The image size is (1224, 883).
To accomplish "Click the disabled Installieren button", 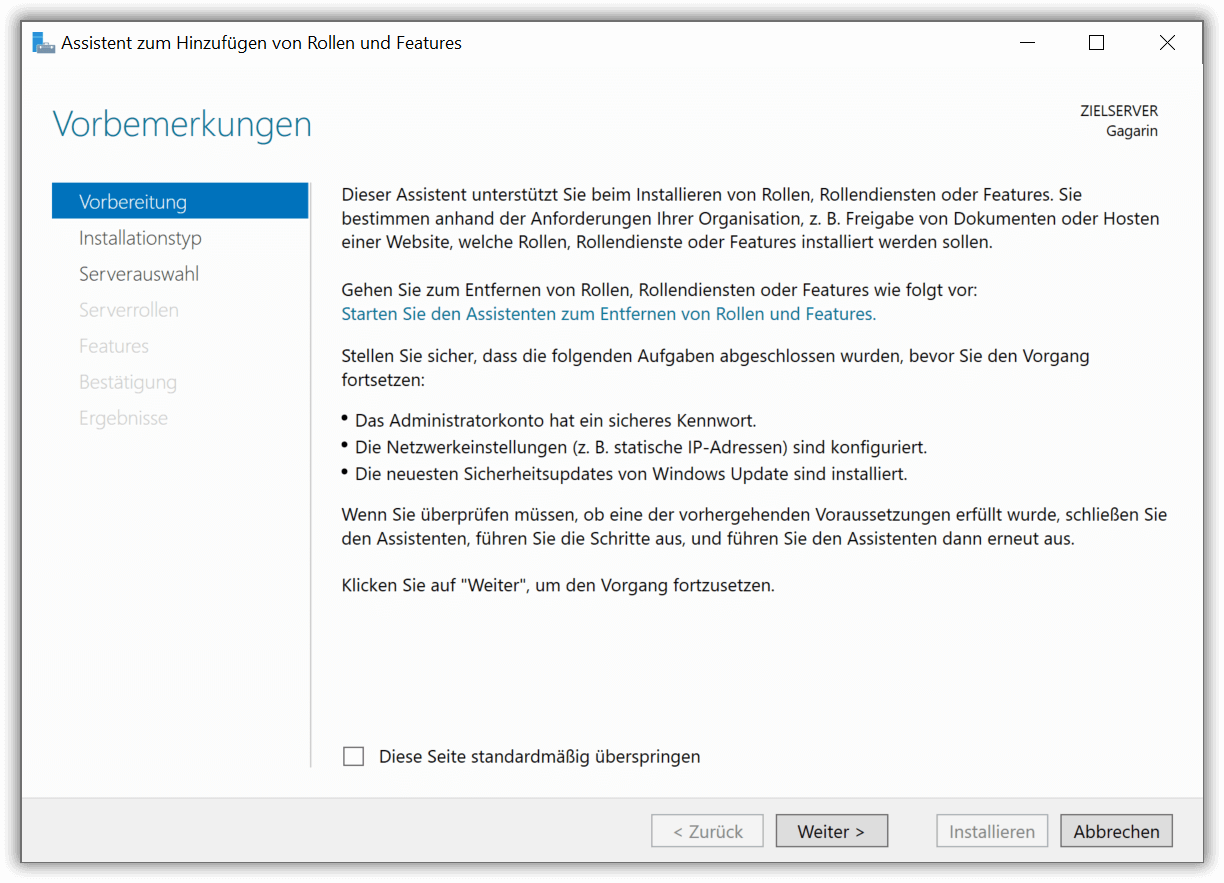I will [x=992, y=831].
